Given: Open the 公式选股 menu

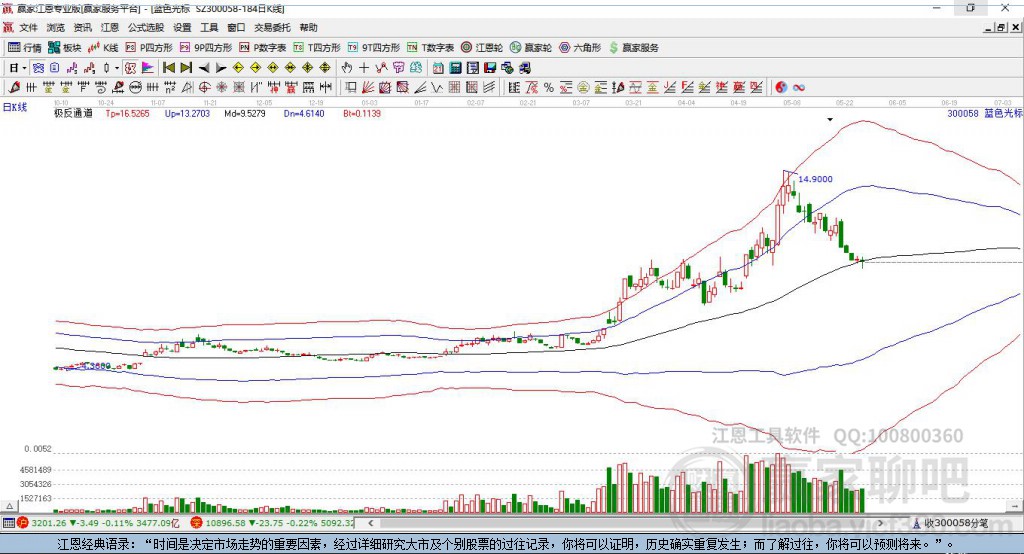Looking at the screenshot, I should [x=146, y=27].
